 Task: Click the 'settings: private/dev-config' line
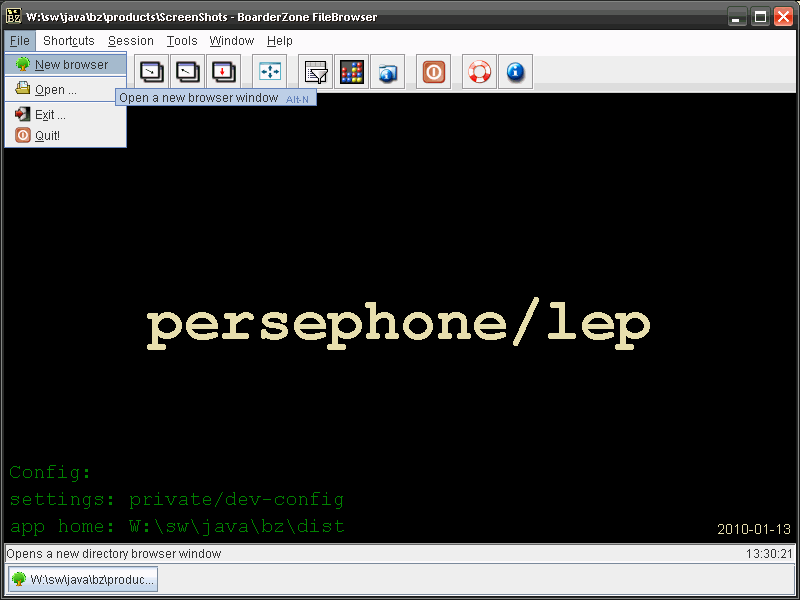click(177, 499)
